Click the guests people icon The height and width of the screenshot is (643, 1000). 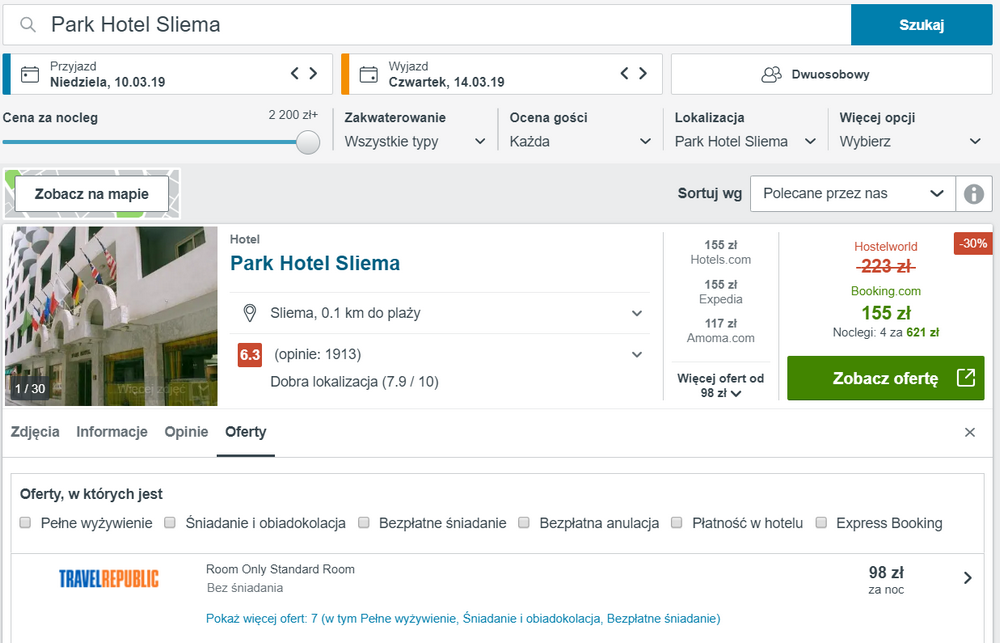point(771,75)
